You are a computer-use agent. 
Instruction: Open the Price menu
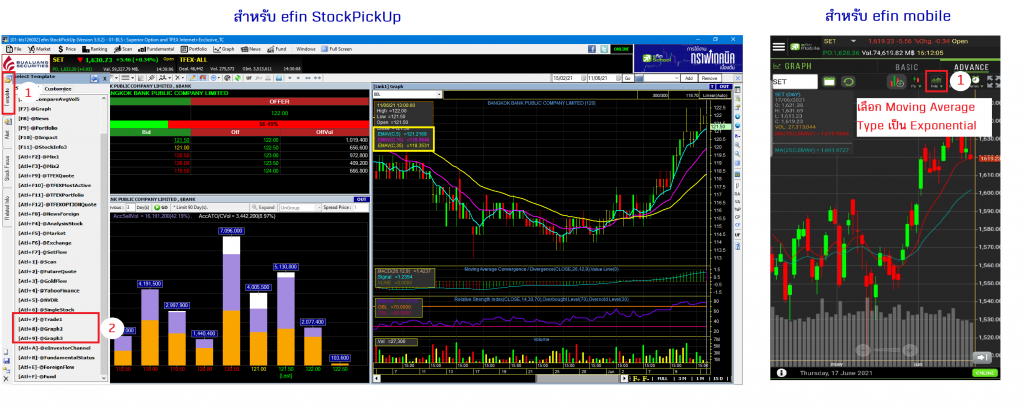(67, 49)
